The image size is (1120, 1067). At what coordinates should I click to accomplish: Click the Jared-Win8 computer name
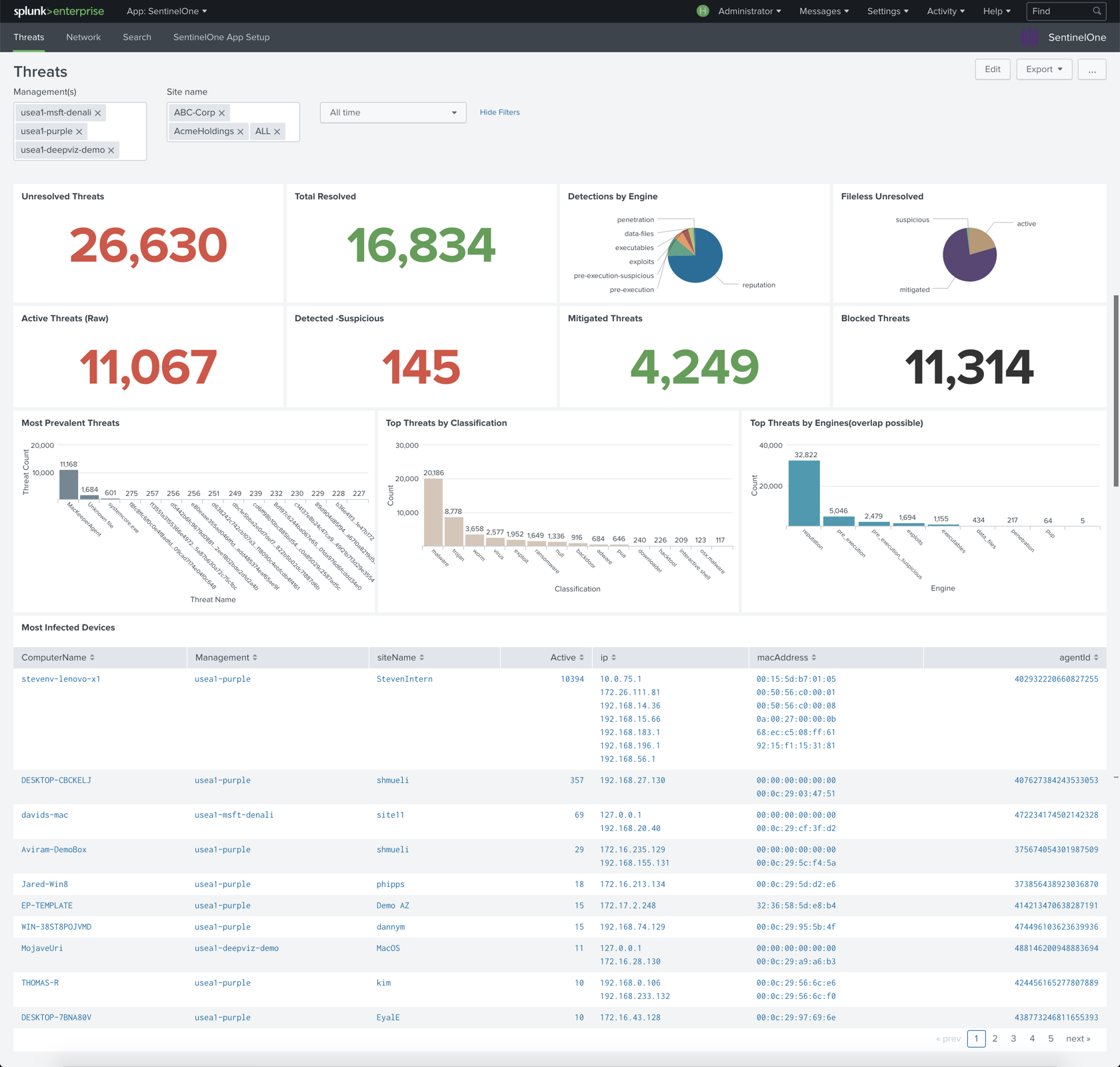point(45,884)
